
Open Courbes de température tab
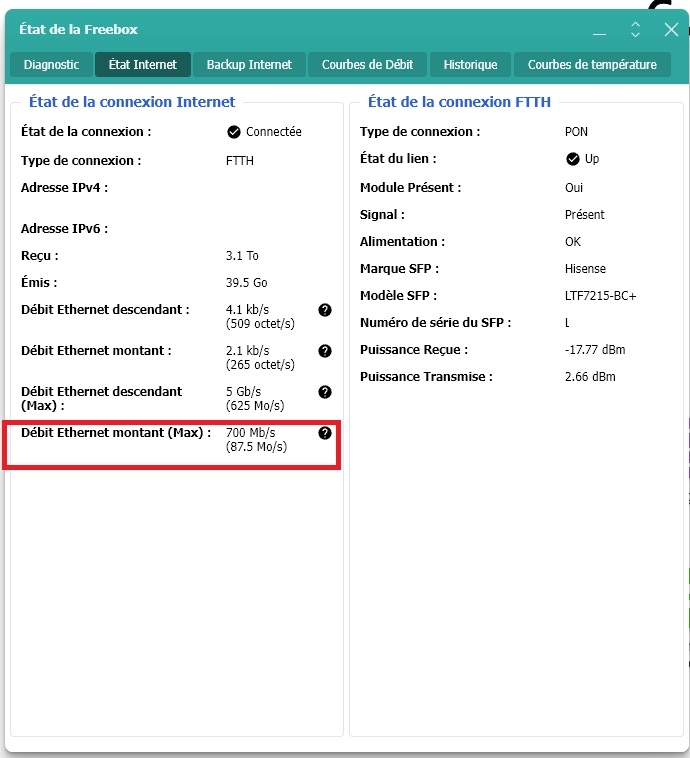[592, 65]
